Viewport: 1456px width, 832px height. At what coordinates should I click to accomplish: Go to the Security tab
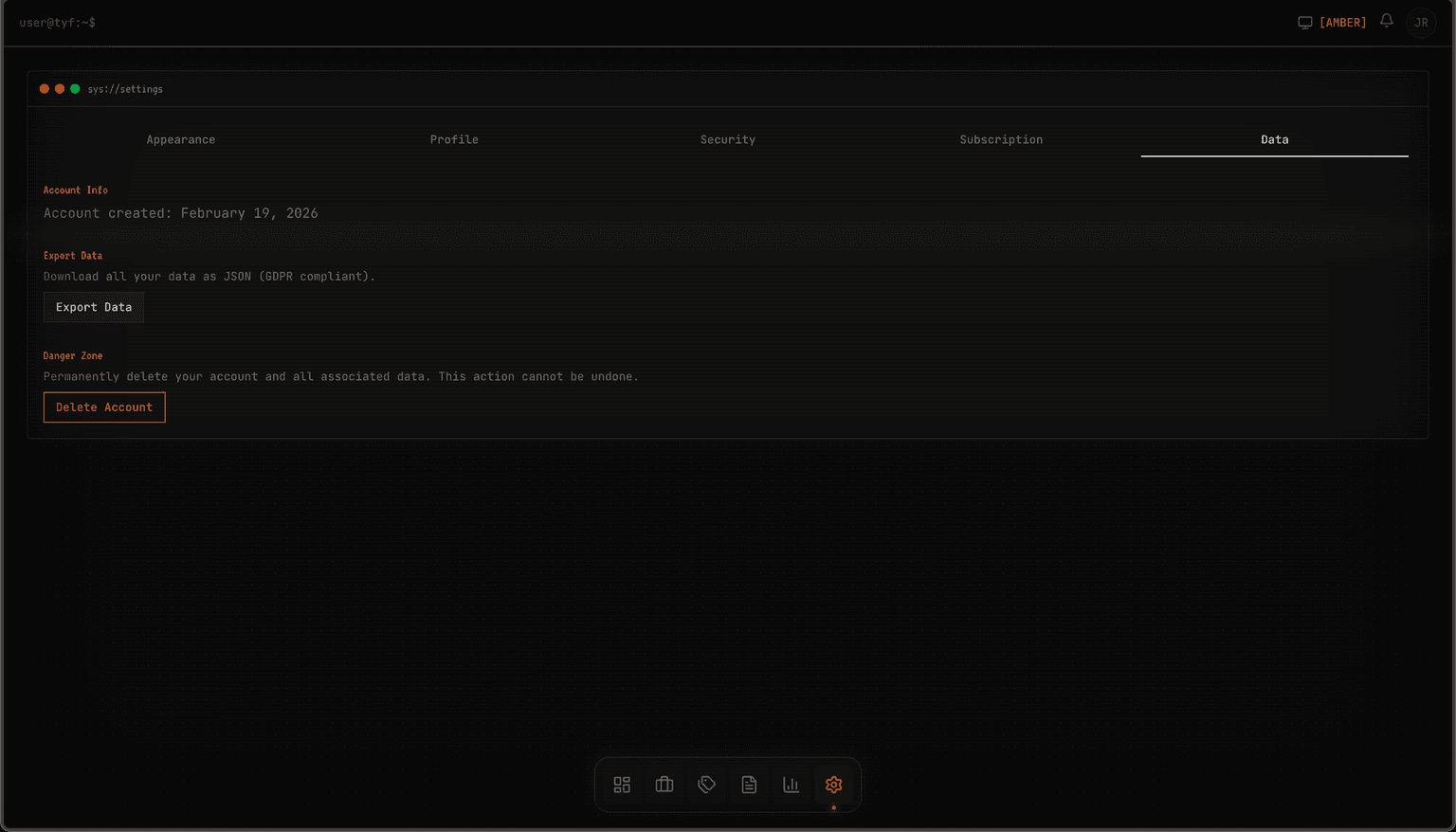coord(728,139)
